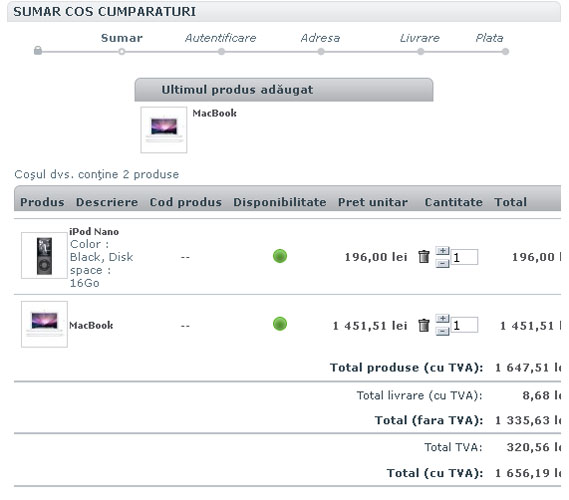Click the iPod Nano quantity field
This screenshot has height=500, width=569.
pos(464,257)
